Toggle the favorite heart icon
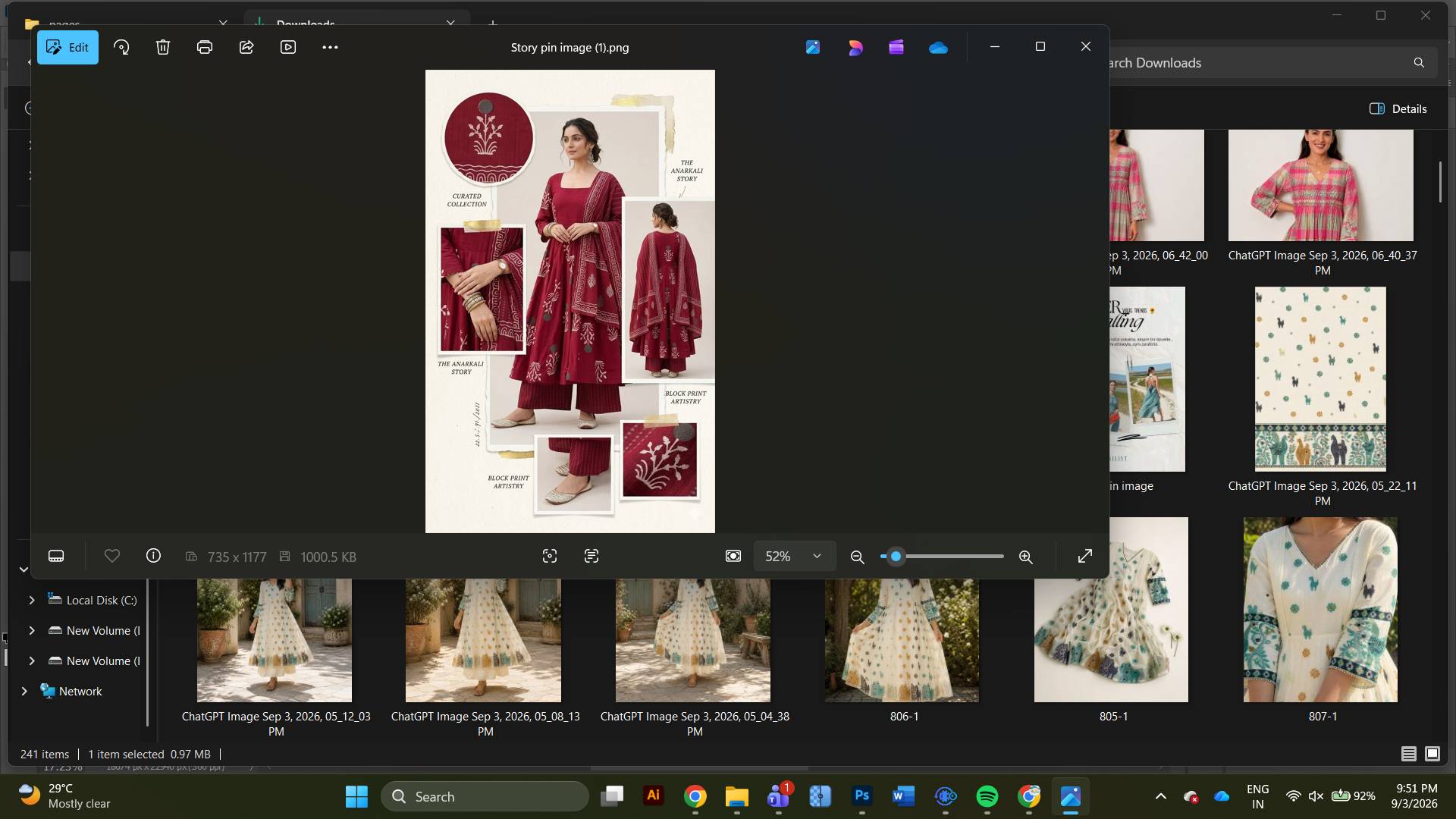 (112, 556)
